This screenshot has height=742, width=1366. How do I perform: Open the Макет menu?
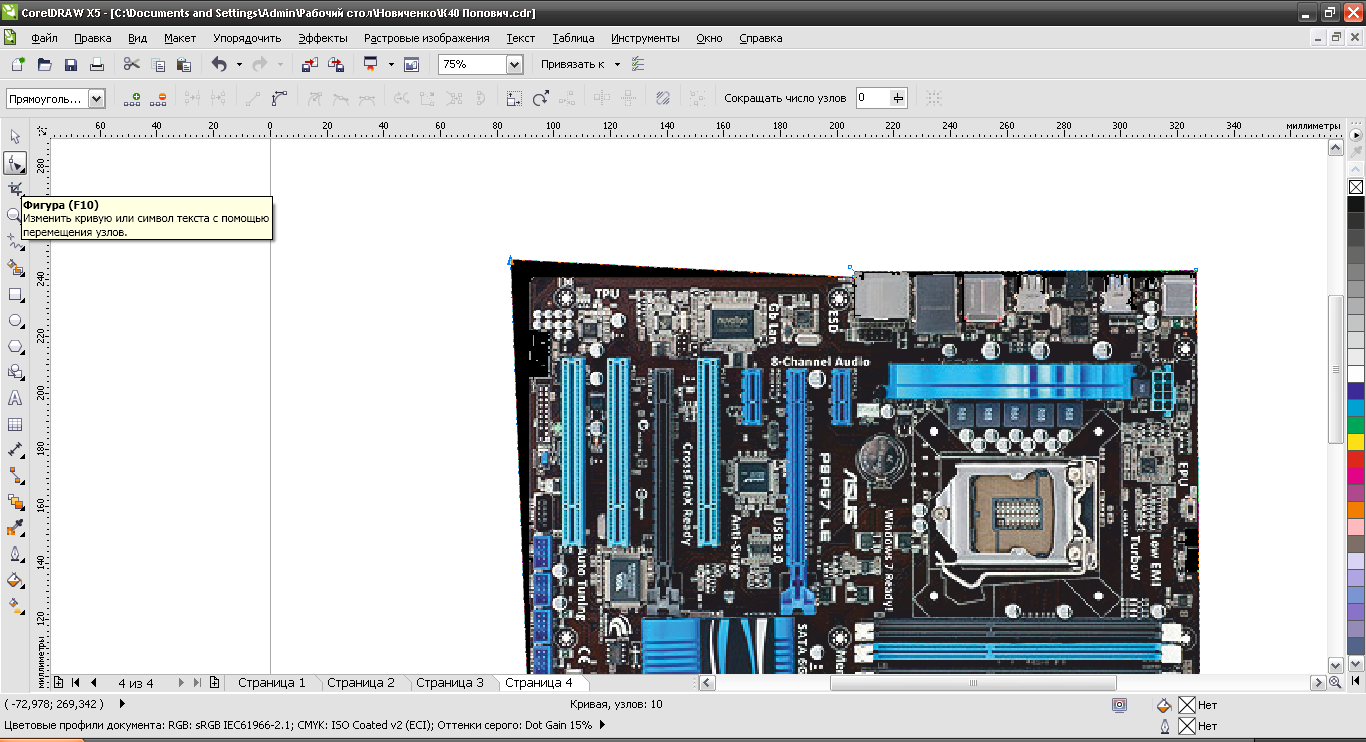click(180, 38)
